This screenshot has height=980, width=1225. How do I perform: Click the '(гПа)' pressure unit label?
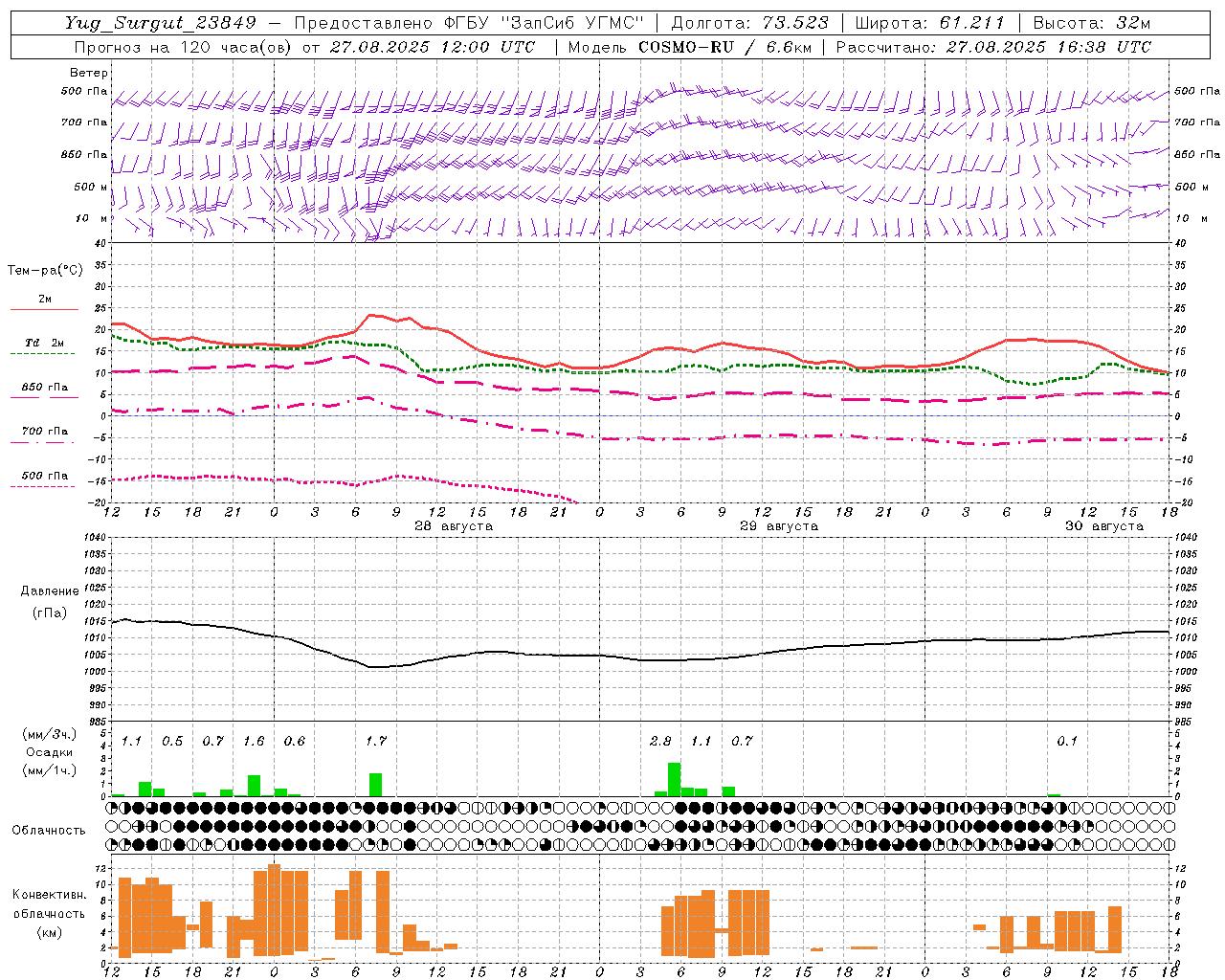tap(48, 613)
